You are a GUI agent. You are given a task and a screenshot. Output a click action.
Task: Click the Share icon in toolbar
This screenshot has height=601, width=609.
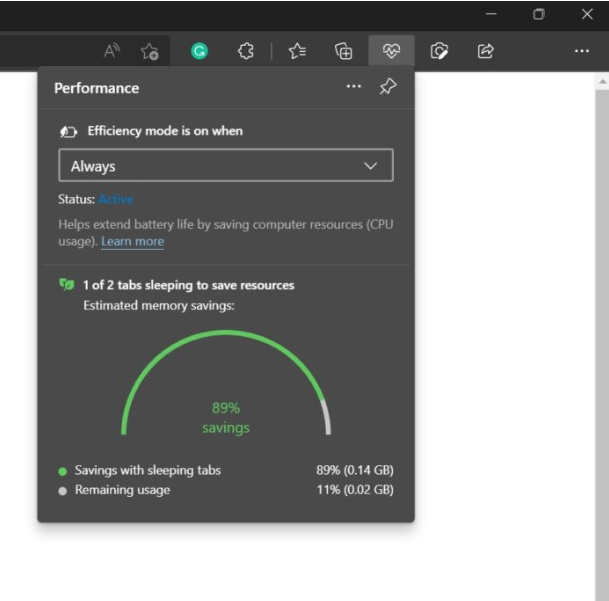click(485, 51)
